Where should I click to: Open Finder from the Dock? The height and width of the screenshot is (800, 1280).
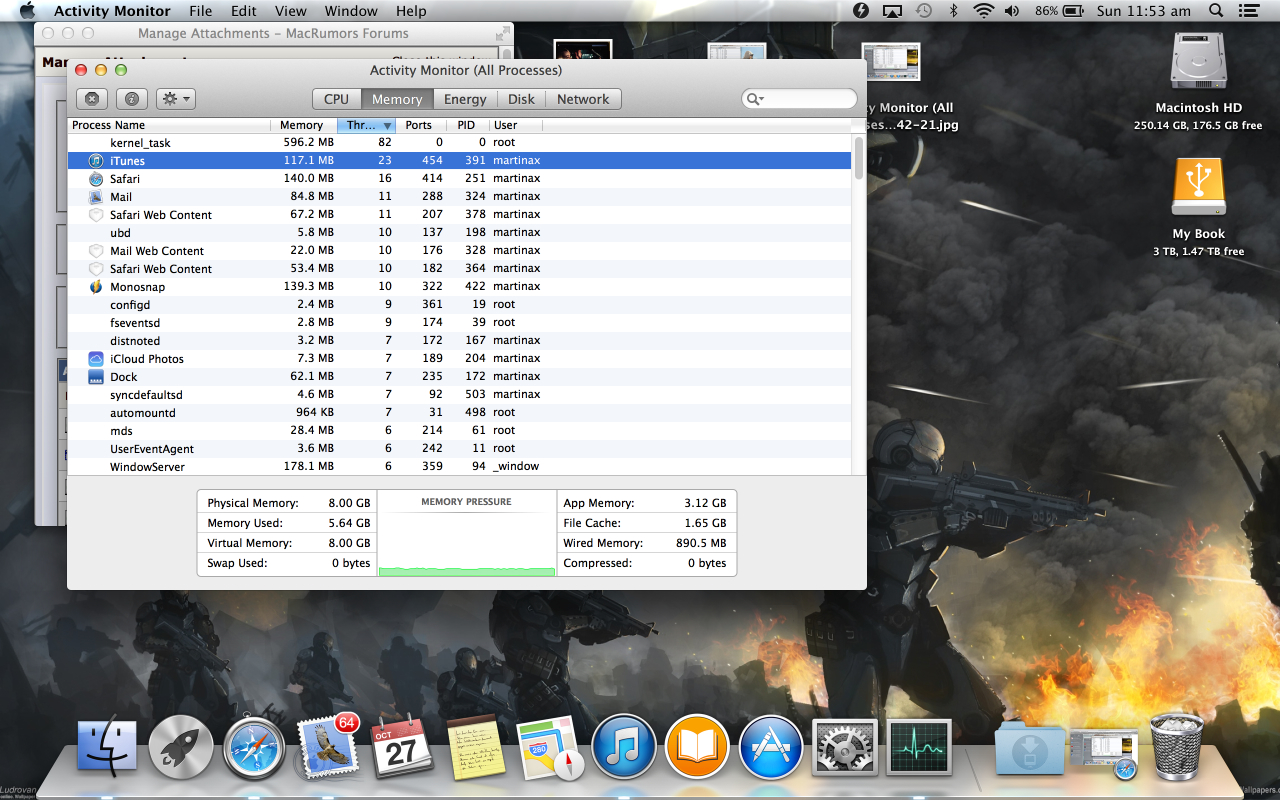tap(108, 748)
